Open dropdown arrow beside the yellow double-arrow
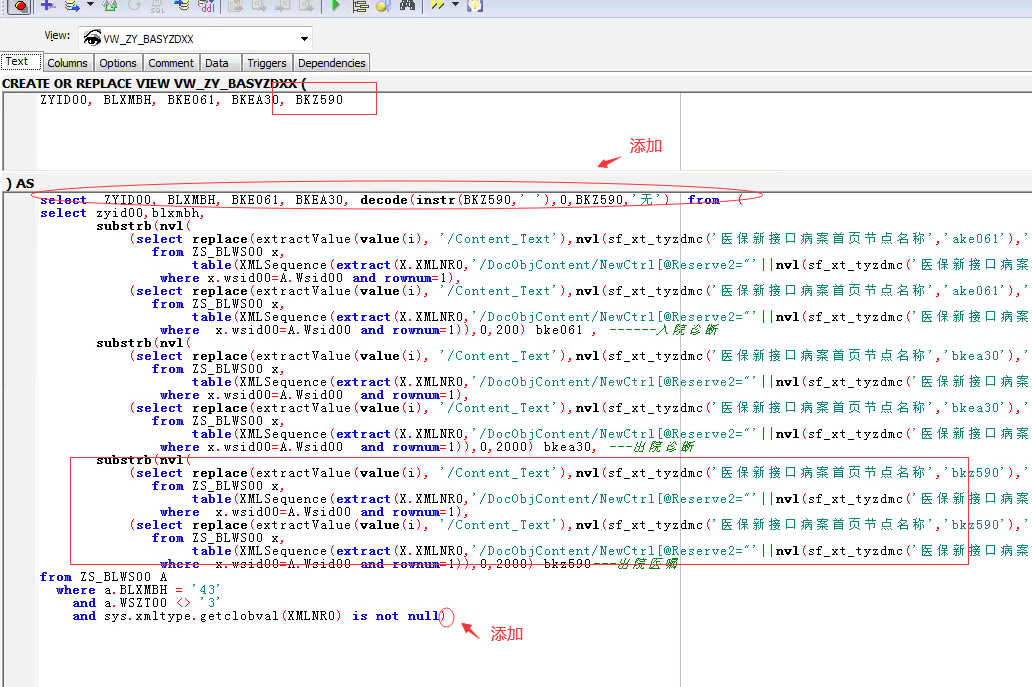The image size is (1032, 687). 455,5
